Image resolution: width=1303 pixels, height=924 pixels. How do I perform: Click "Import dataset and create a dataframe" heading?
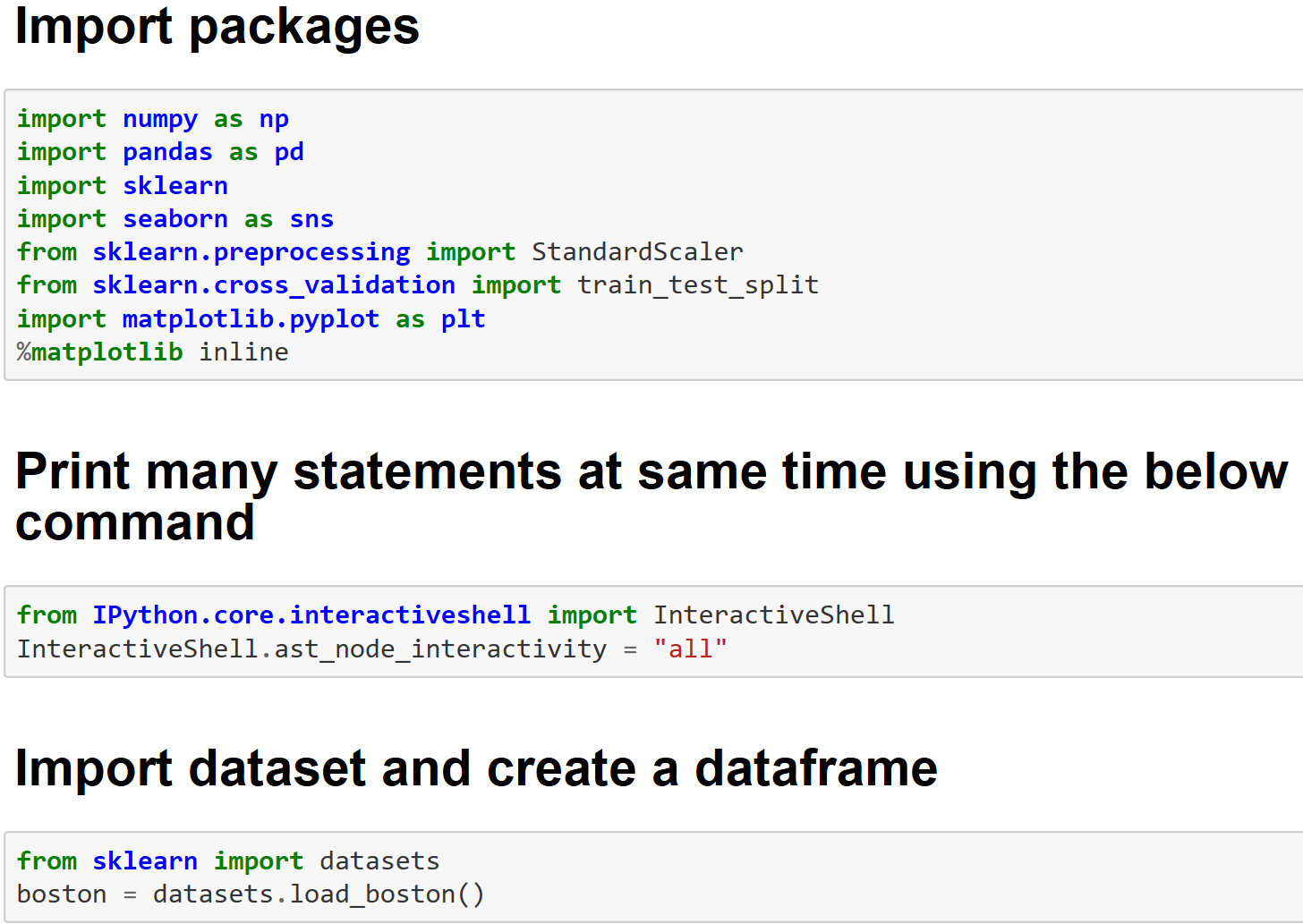click(476, 768)
